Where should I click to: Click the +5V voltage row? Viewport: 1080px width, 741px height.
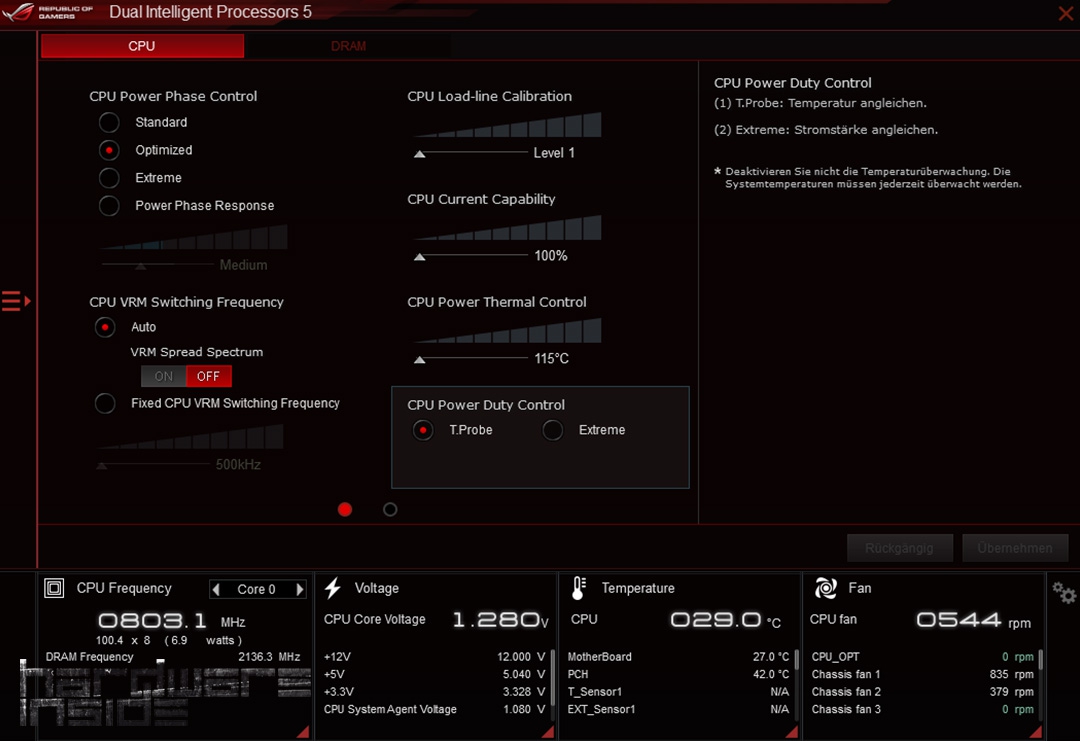pyautogui.click(x=435, y=674)
